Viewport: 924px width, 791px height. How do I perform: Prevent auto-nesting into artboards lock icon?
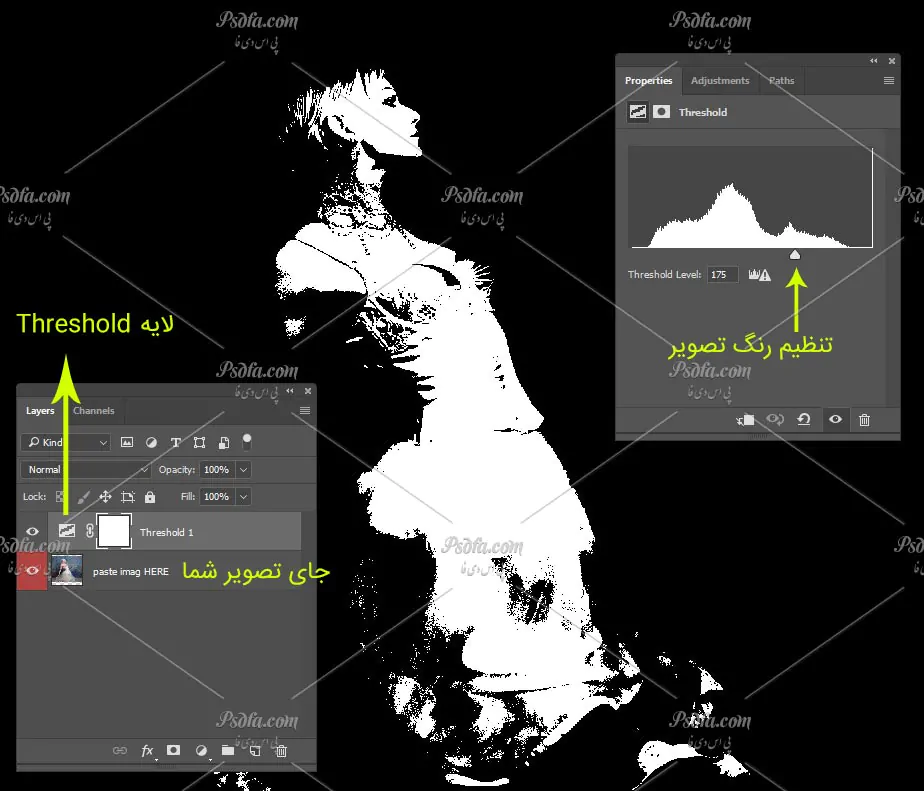(x=127, y=497)
